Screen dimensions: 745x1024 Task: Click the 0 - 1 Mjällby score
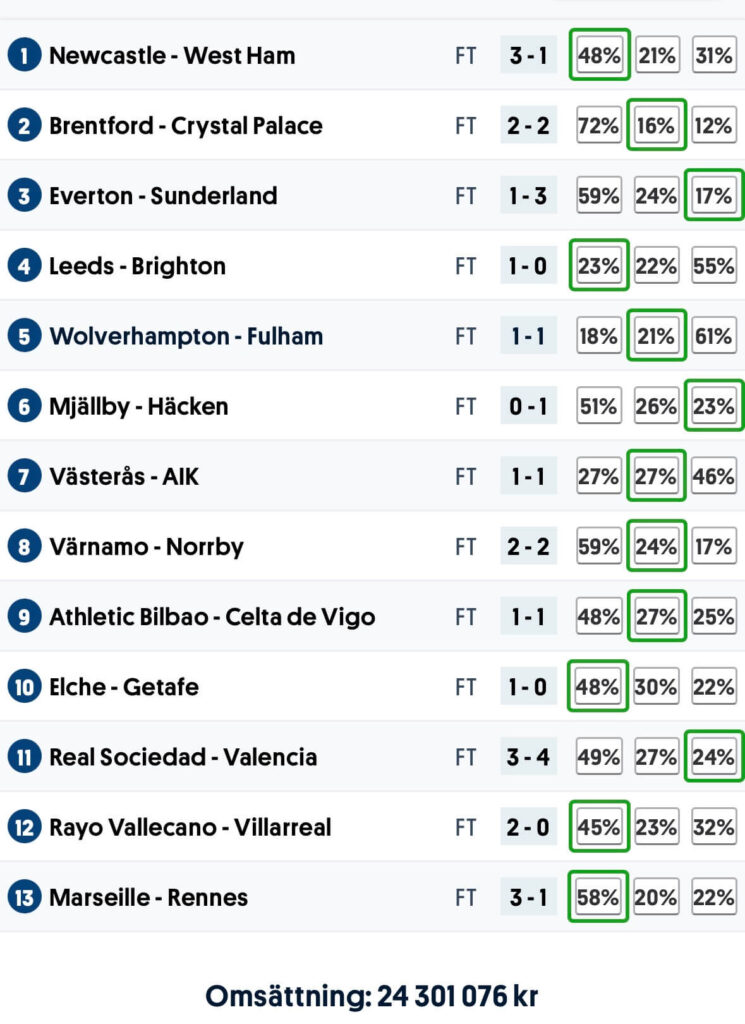[528, 406]
